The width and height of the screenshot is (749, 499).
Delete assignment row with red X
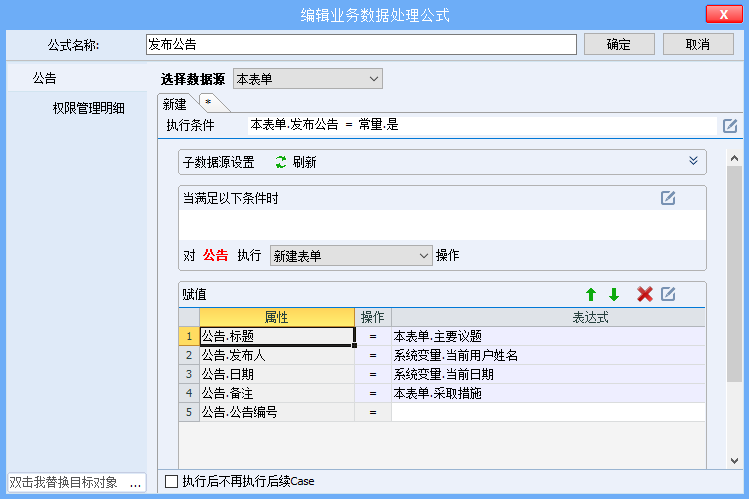click(644, 294)
